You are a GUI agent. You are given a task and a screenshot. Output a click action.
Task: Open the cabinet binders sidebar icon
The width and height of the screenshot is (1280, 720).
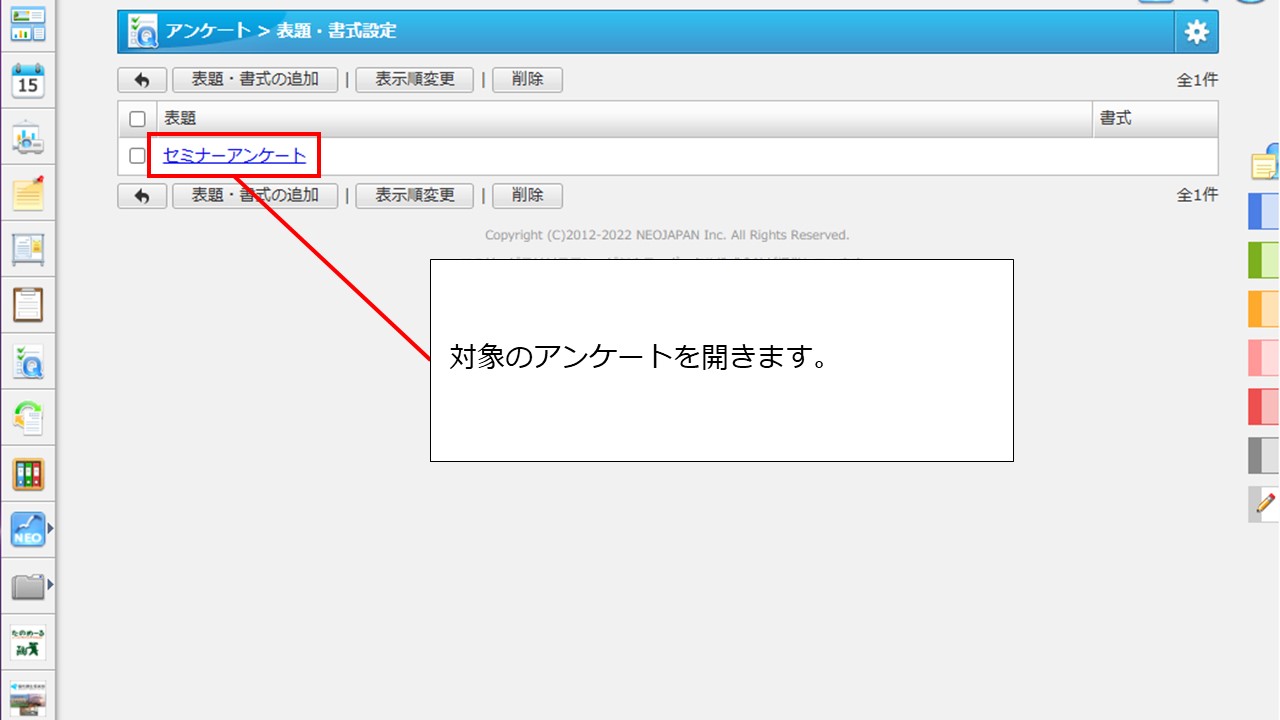tap(28, 474)
